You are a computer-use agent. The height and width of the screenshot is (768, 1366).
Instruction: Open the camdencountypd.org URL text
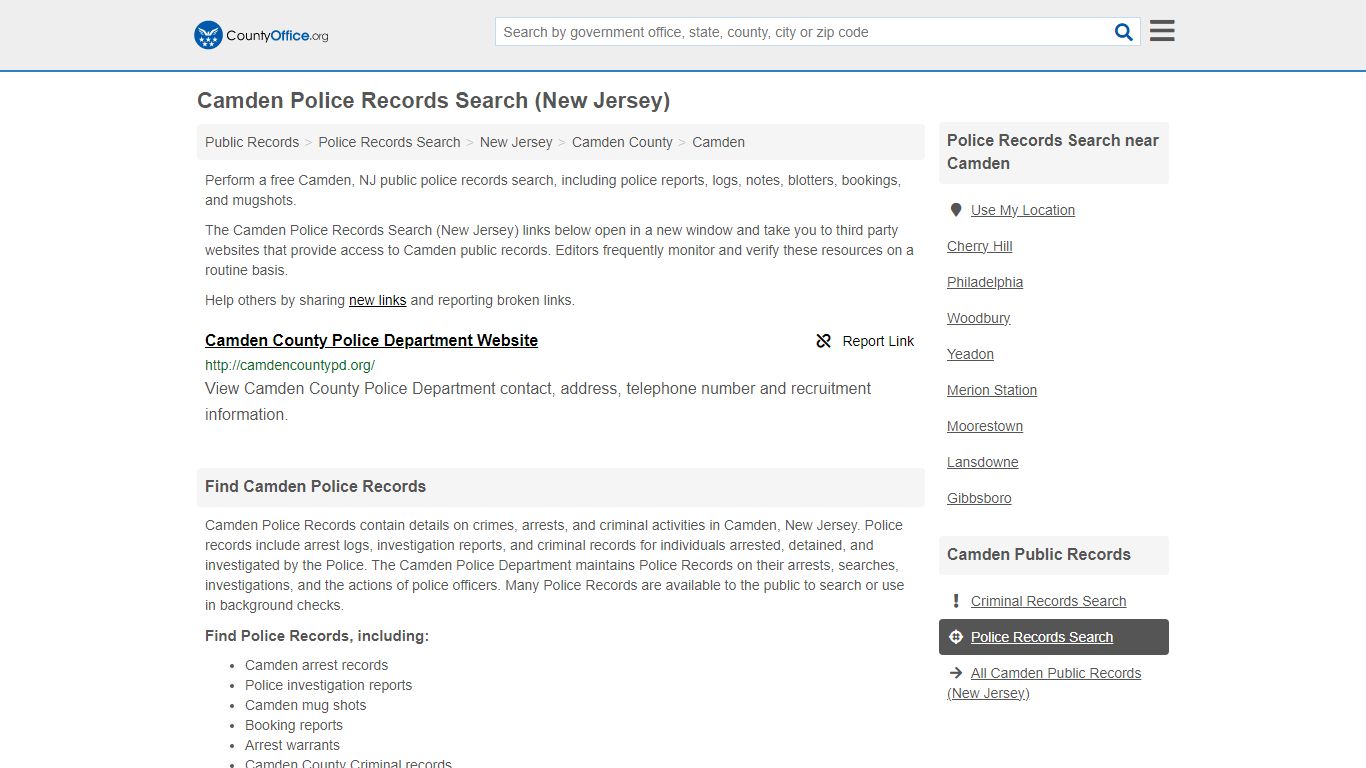290,365
